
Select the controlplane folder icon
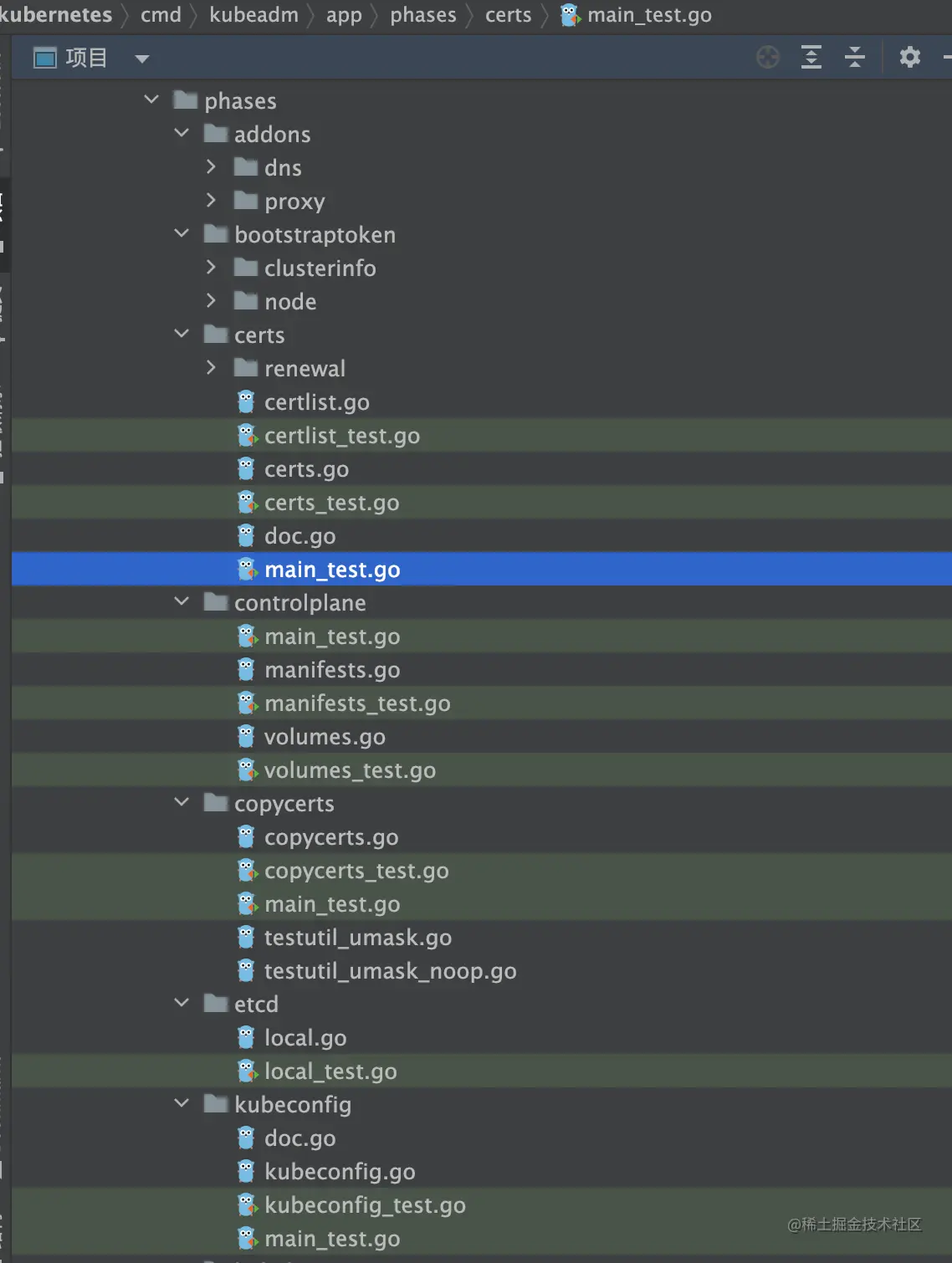click(x=216, y=601)
